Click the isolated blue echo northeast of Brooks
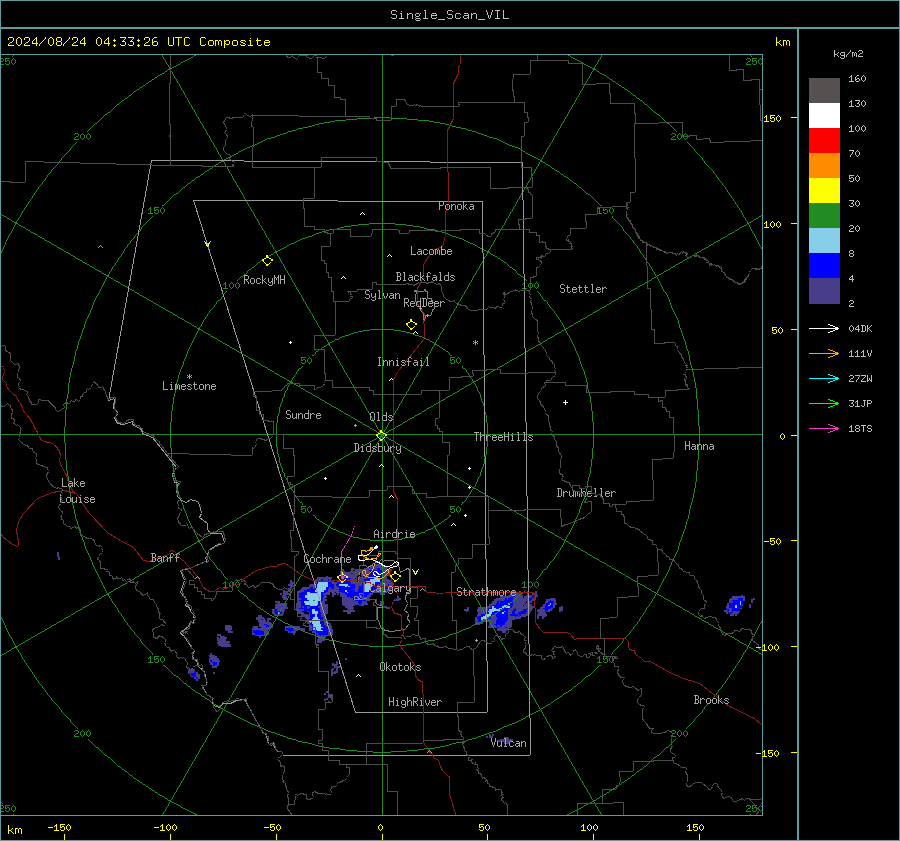 [735, 605]
